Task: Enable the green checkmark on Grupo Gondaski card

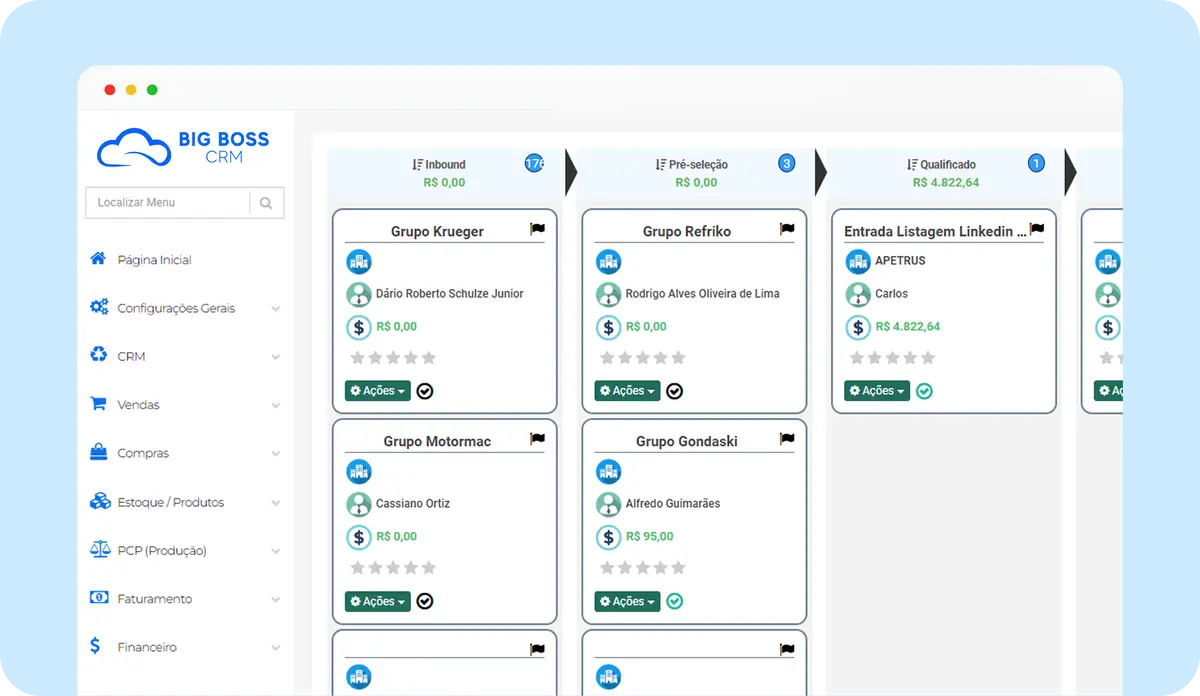Action: [674, 601]
